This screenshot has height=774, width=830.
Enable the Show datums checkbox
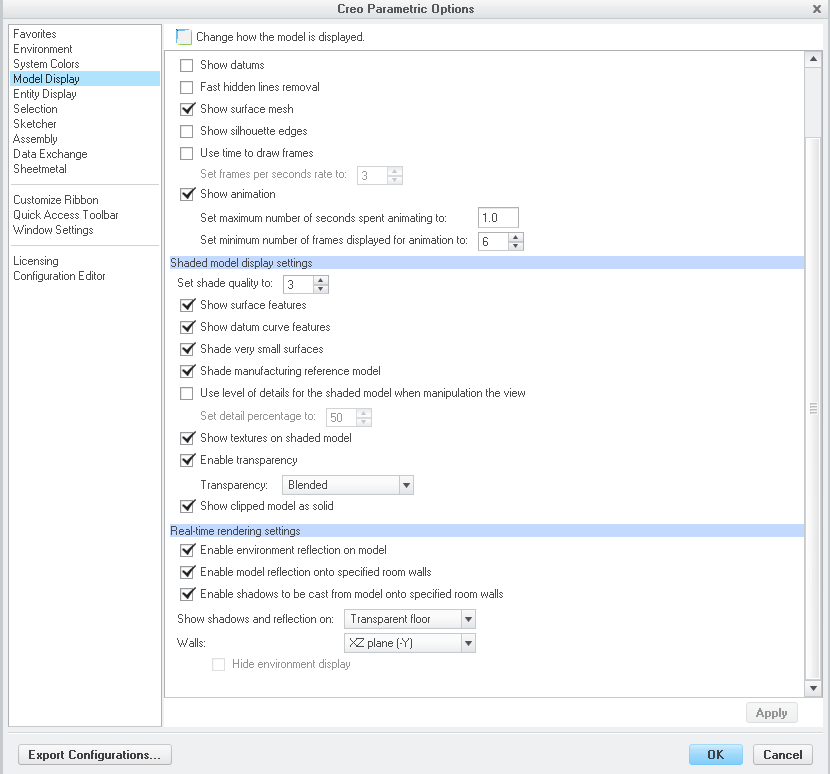coord(186,65)
